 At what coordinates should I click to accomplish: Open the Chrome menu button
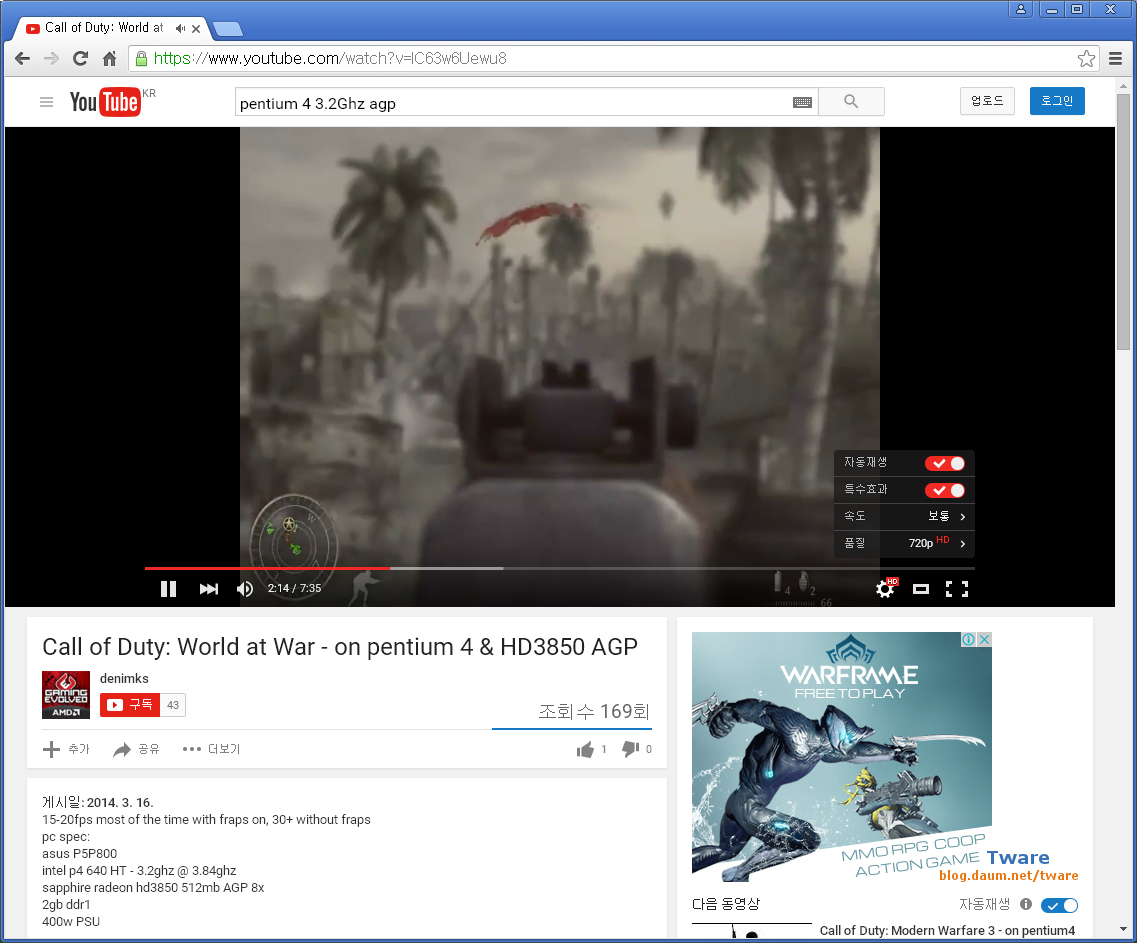click(1115, 59)
